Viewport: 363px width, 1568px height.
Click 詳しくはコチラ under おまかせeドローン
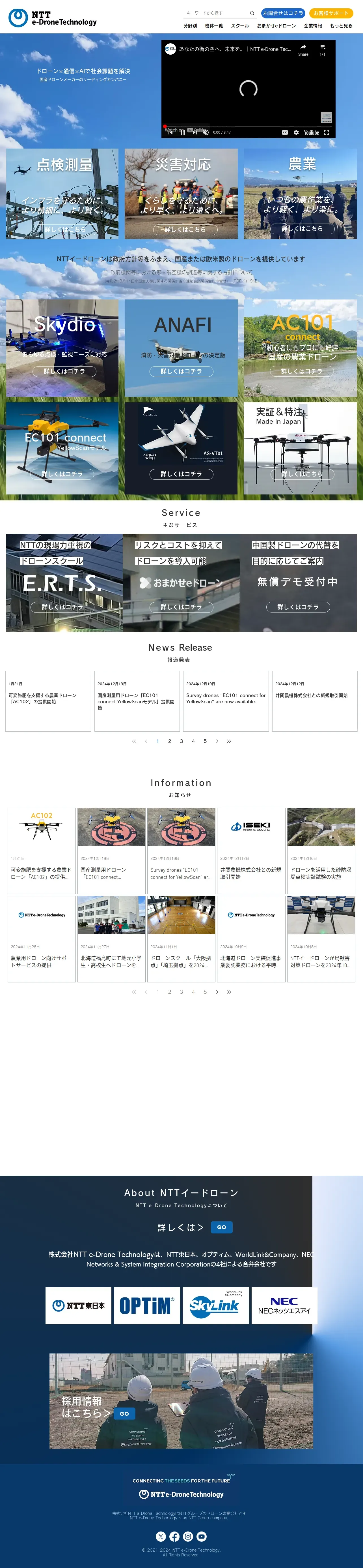coord(182,607)
